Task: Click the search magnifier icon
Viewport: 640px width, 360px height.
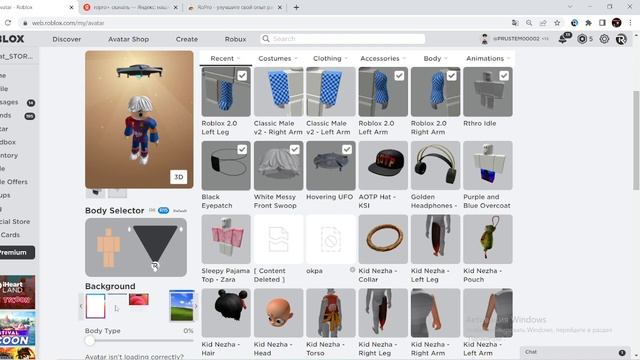Action: (266, 38)
